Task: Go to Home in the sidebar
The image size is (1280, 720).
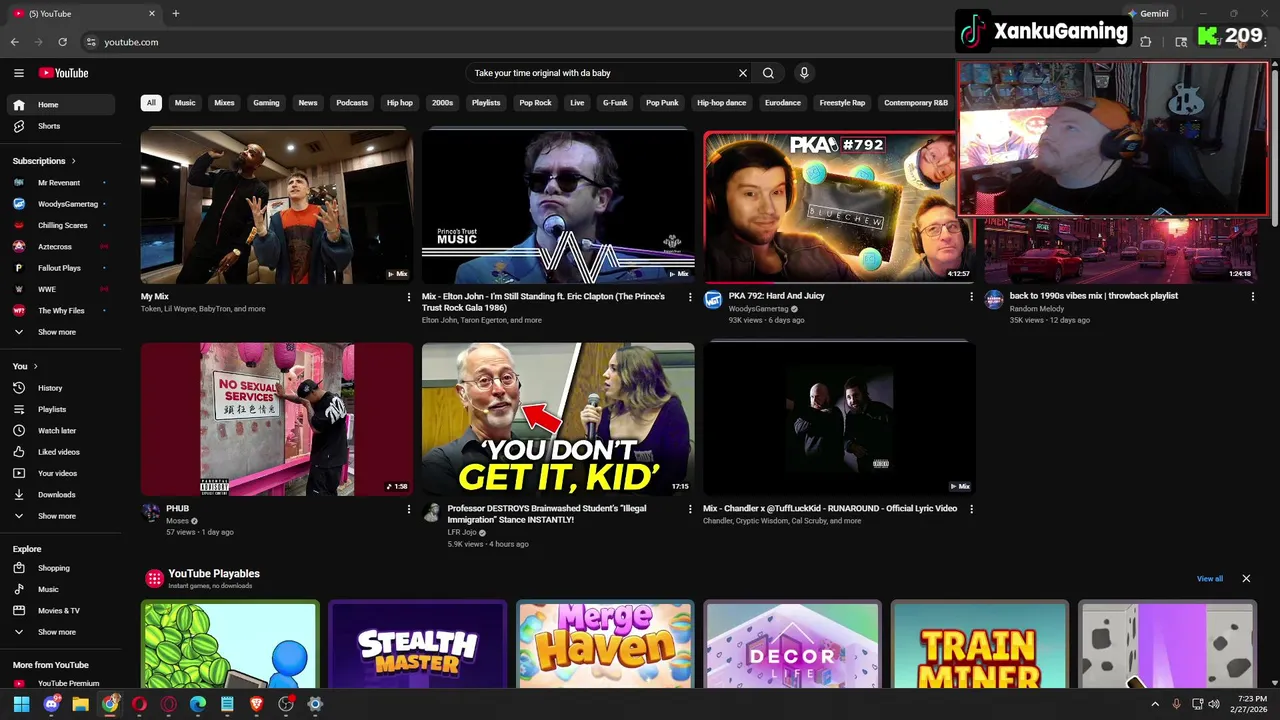Action: [x=60, y=104]
